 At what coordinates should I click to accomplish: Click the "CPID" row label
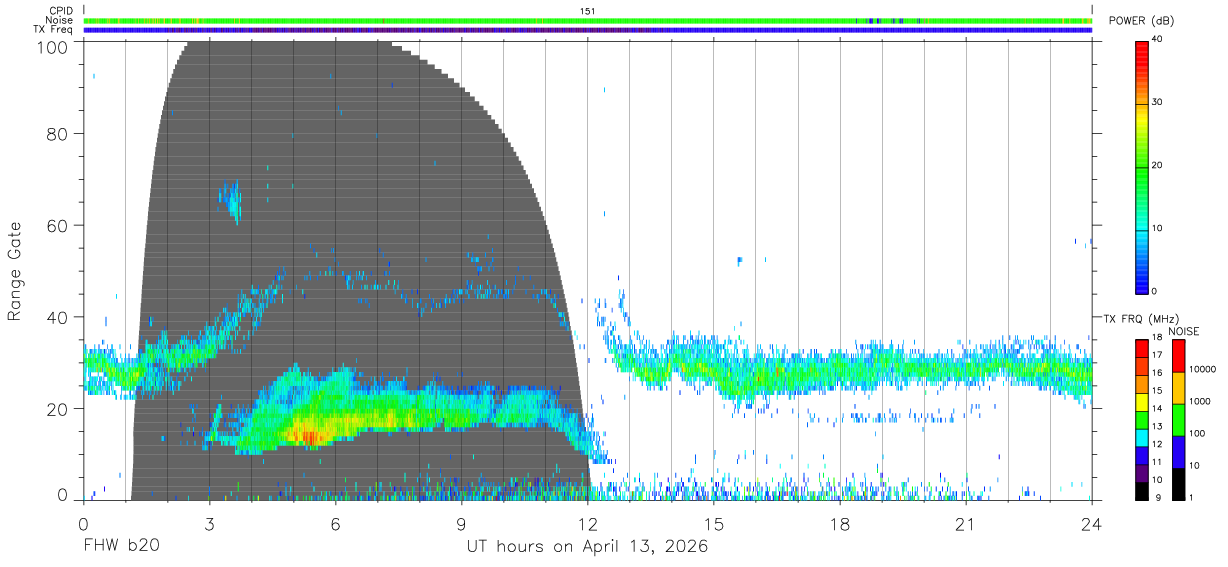[x=62, y=11]
